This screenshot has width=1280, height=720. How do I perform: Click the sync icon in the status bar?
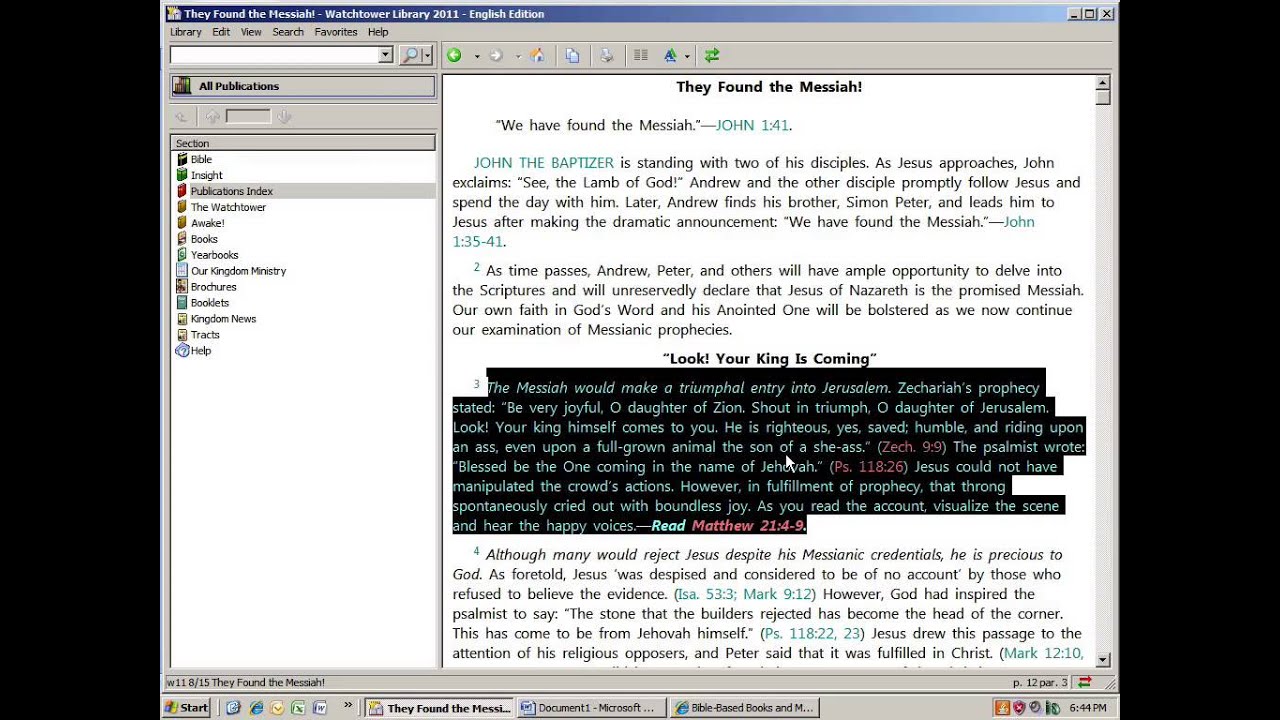[x=1083, y=682]
